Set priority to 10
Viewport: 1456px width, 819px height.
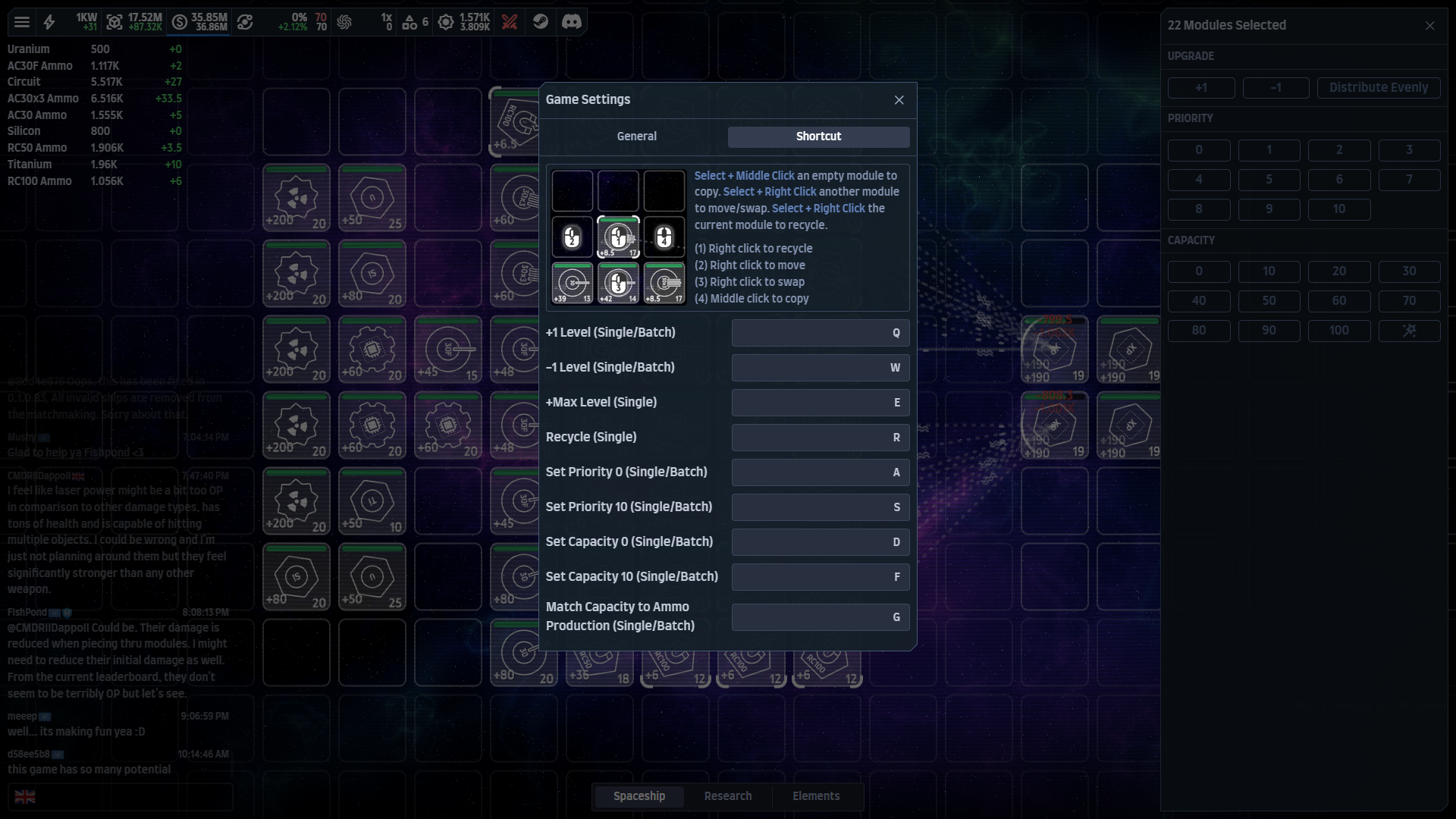[x=1339, y=209]
